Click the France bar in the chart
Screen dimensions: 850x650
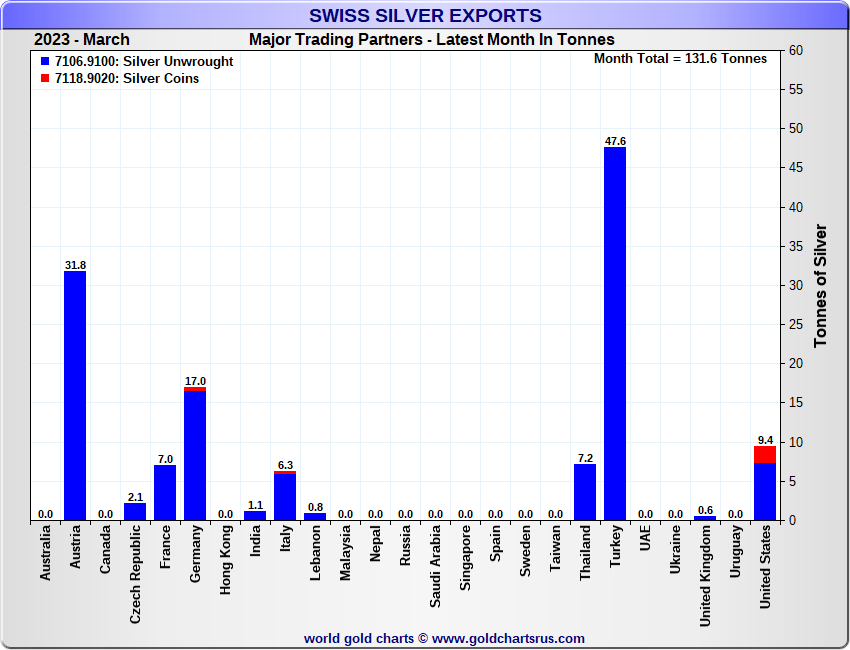(165, 493)
